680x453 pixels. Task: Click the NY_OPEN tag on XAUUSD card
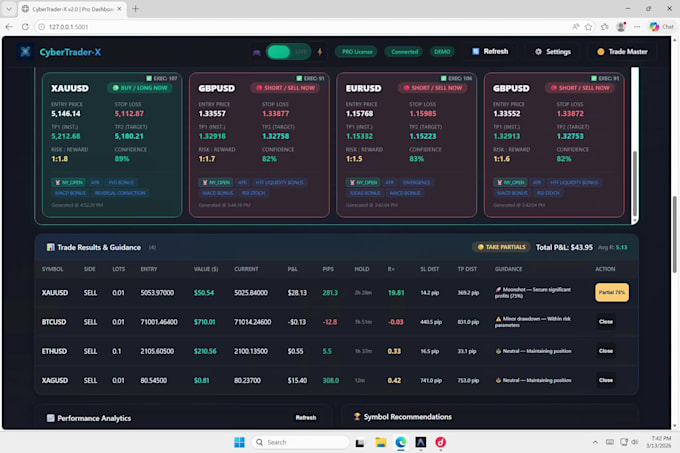click(x=69, y=183)
